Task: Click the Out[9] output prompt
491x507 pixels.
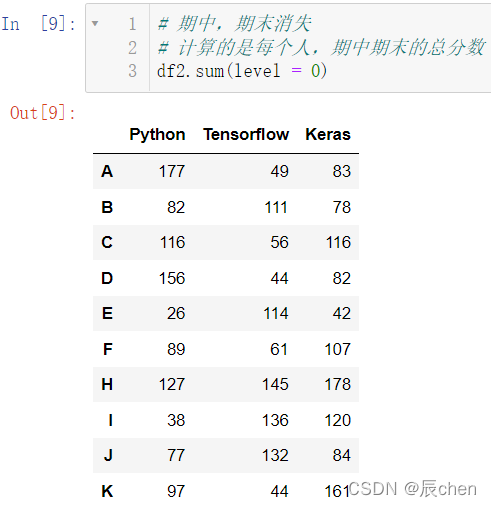Action: 43,113
